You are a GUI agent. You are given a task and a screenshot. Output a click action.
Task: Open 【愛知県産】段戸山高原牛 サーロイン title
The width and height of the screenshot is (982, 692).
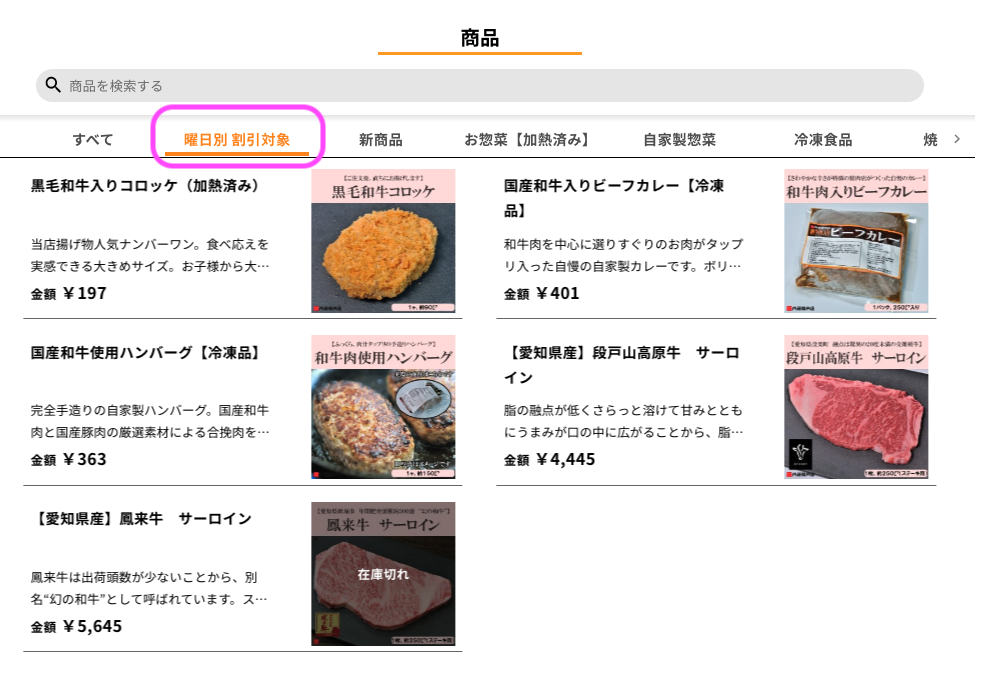(x=622, y=364)
